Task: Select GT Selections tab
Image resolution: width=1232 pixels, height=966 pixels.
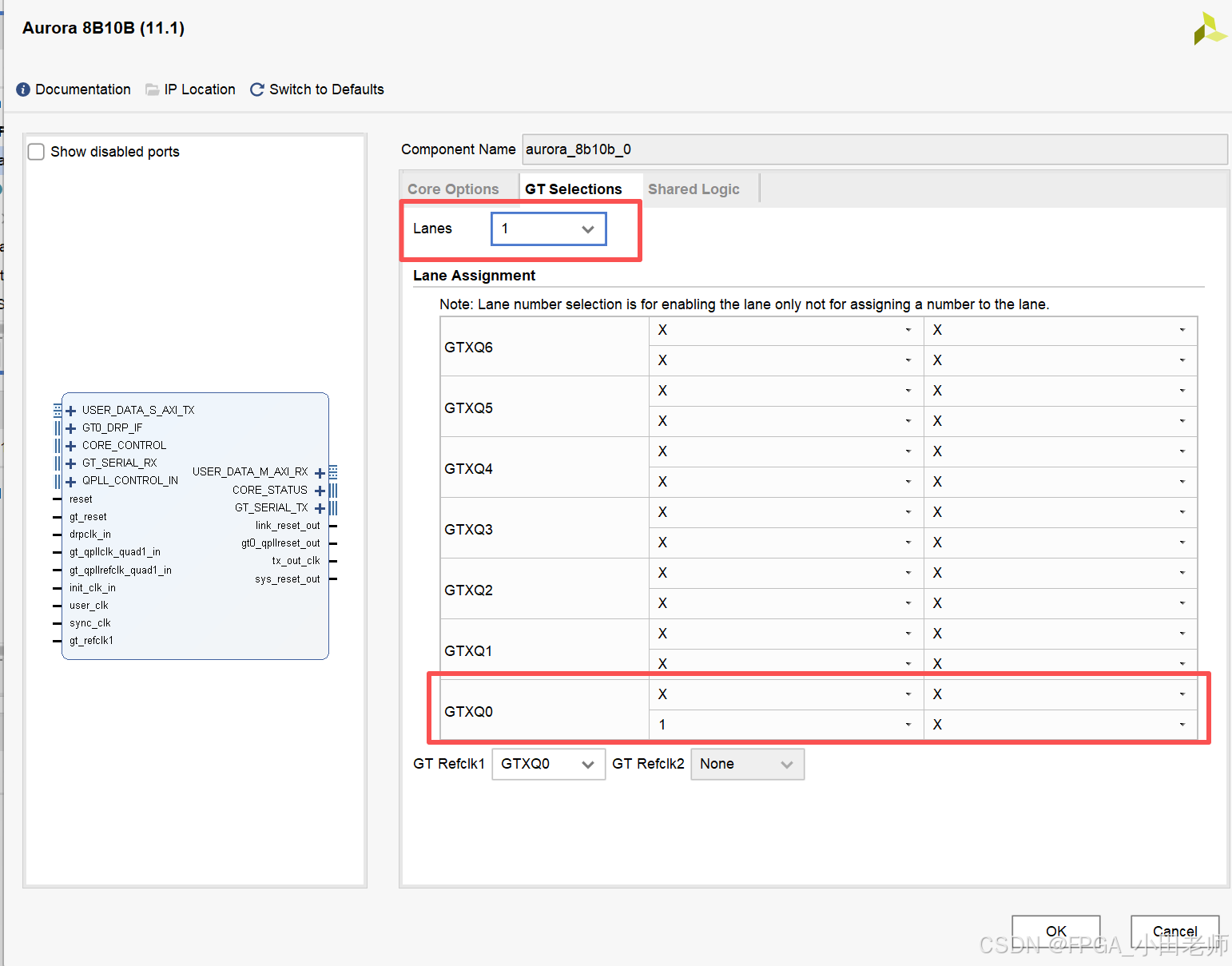Action: tap(574, 189)
